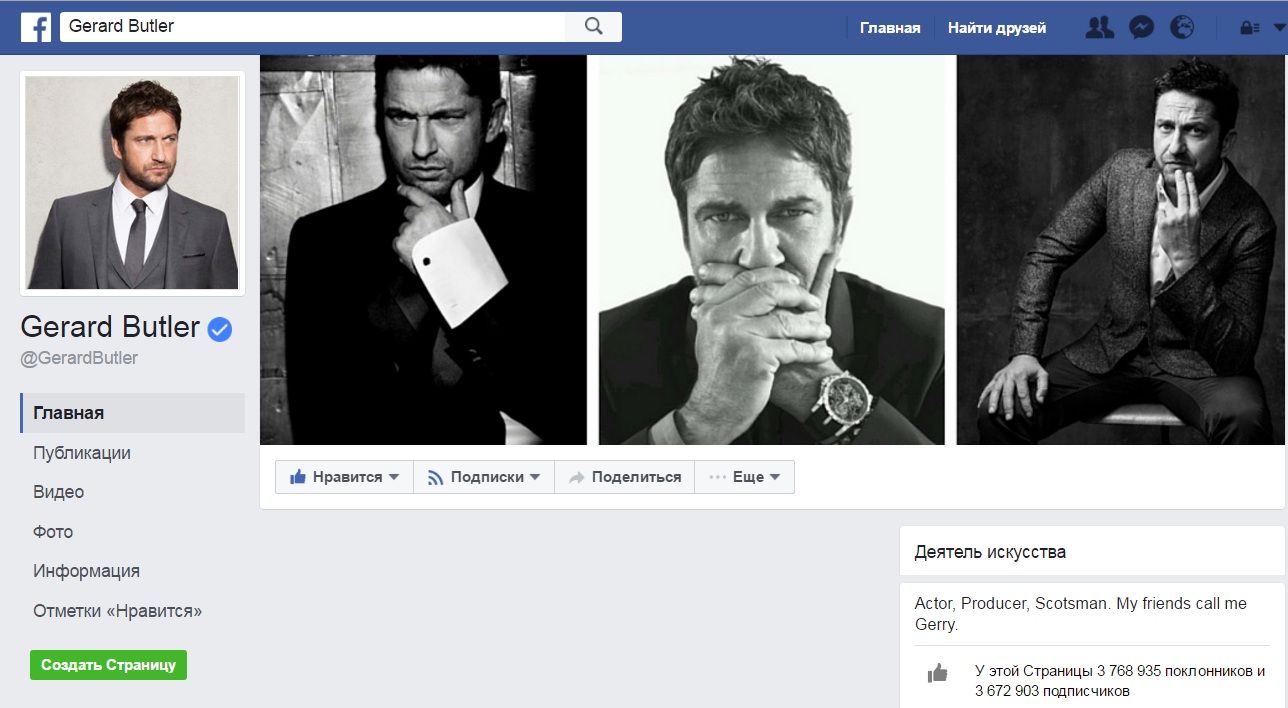Open the notifications globe icon
Viewport: 1288px width, 708px height.
coord(1182,28)
